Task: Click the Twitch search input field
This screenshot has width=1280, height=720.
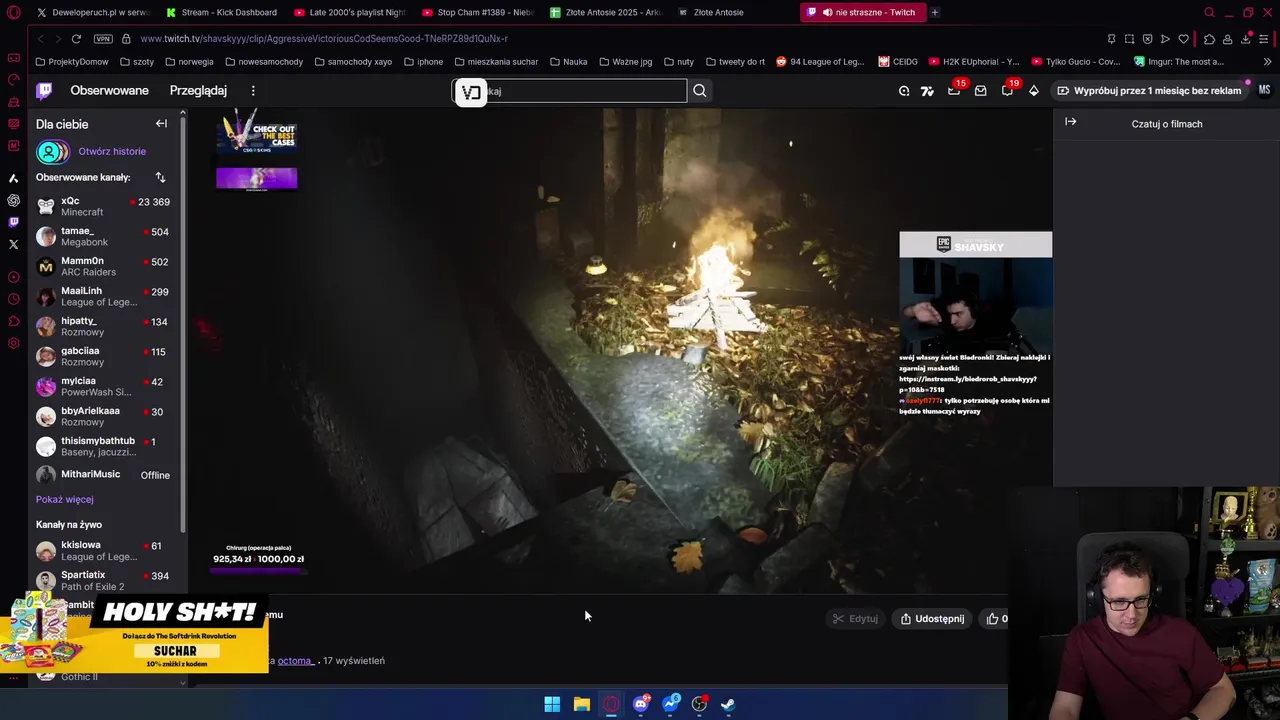Action: (x=570, y=91)
